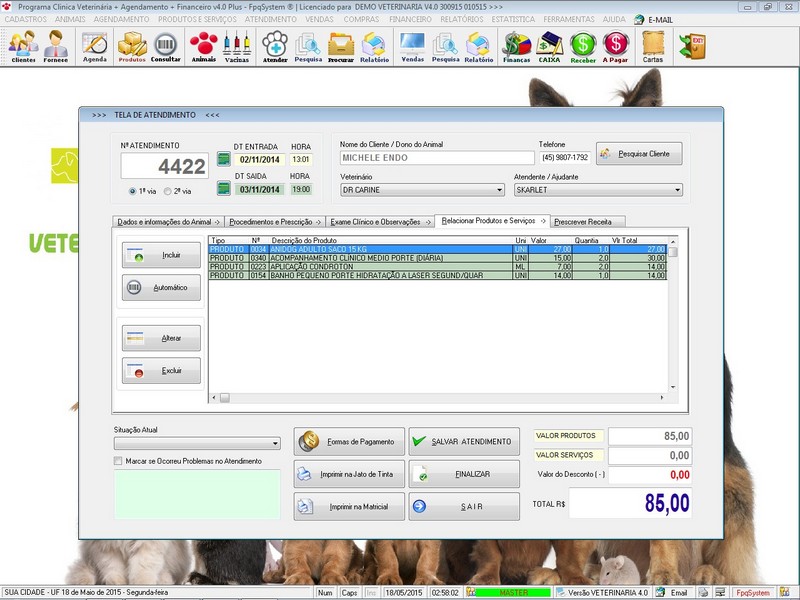Viewport: 800px width, 600px height.
Task: Click the Incluir button
Action: 161,255
